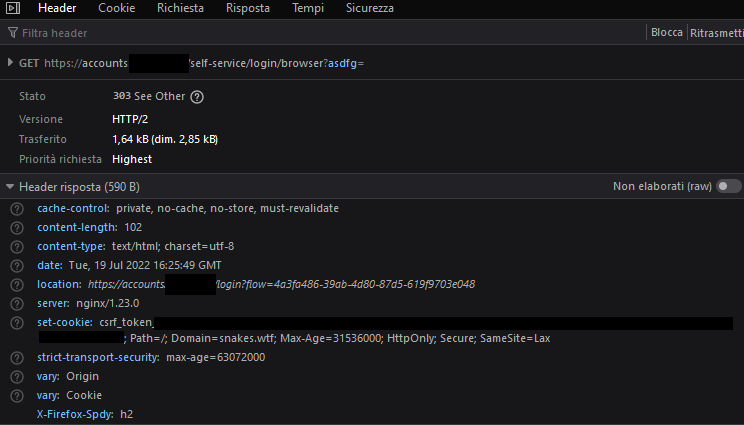Select the text/html; charset=utf-8 value
This screenshot has width=744, height=425.
click(x=173, y=246)
